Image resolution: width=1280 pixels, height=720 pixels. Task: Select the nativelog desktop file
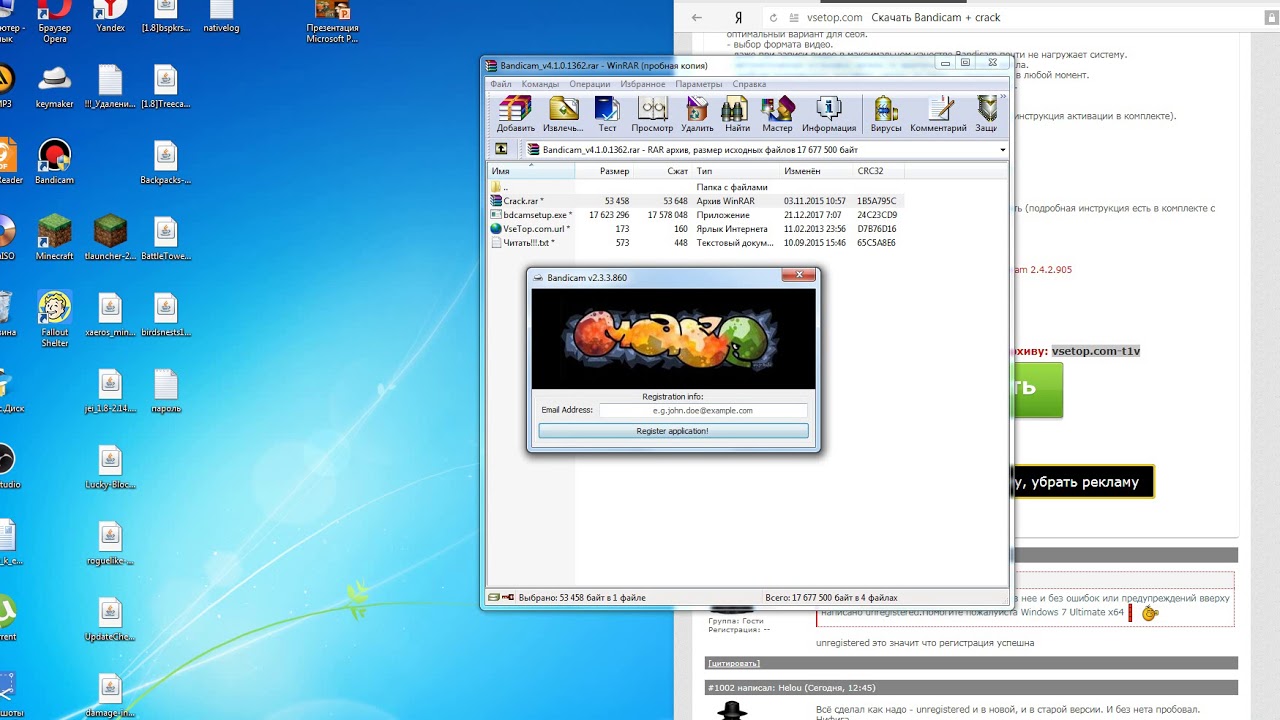click(x=221, y=17)
